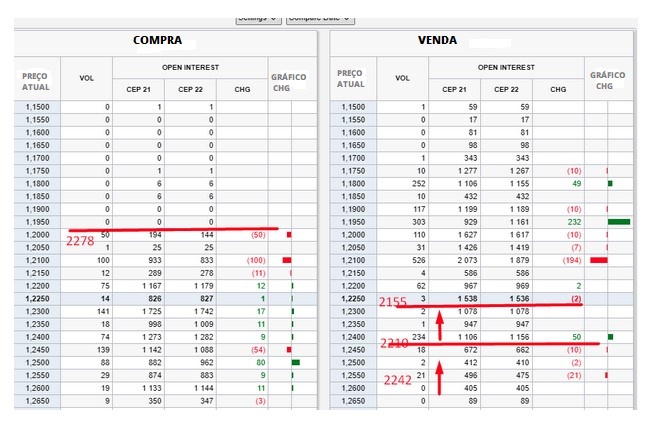
Task: Select the VENDA 'GRÁFICO CHG' column header
Action: pyautogui.click(x=608, y=80)
